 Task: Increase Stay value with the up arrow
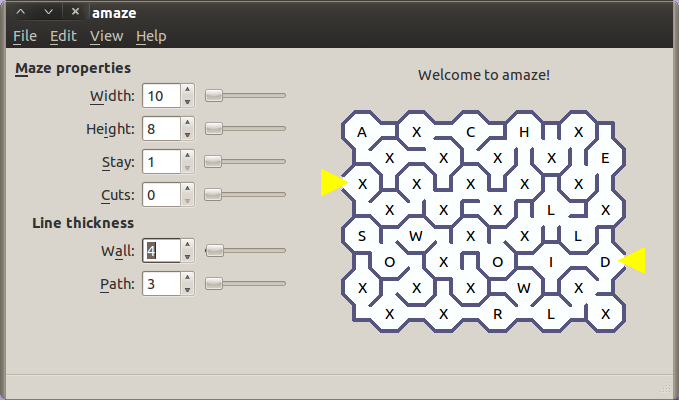tap(187, 155)
